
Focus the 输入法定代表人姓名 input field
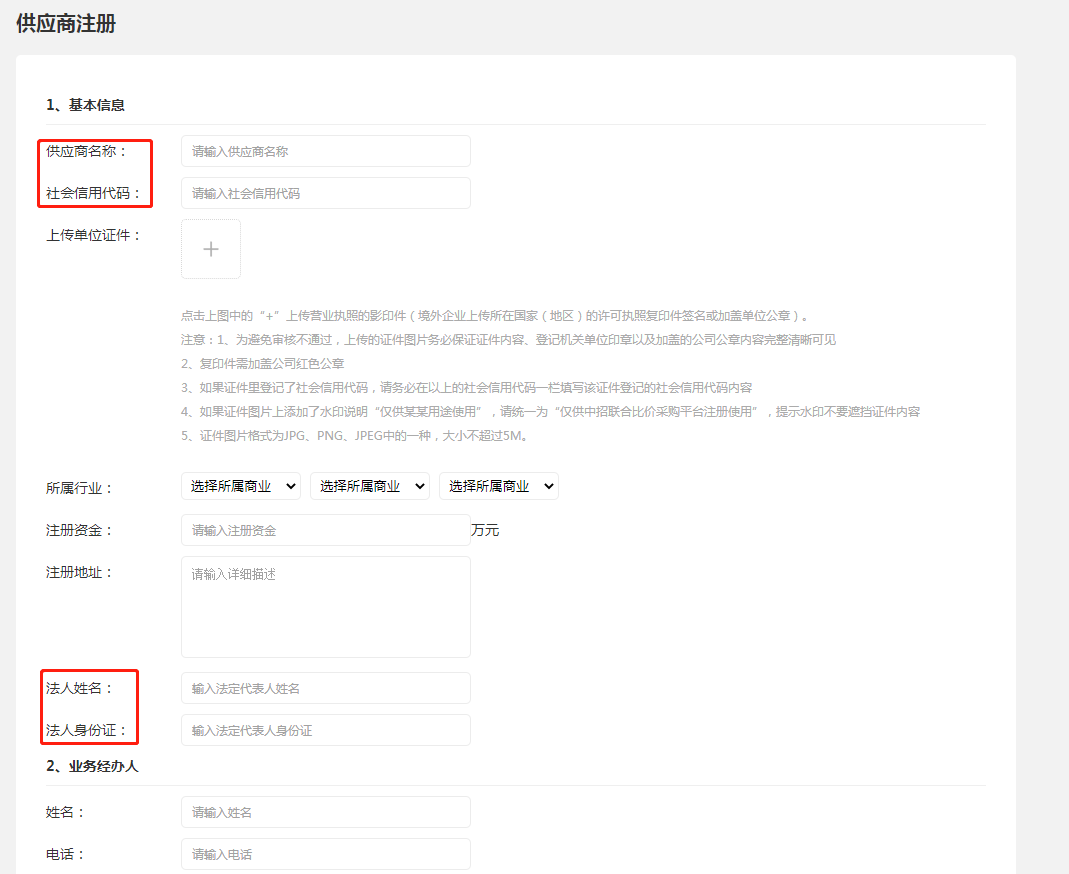coord(326,689)
